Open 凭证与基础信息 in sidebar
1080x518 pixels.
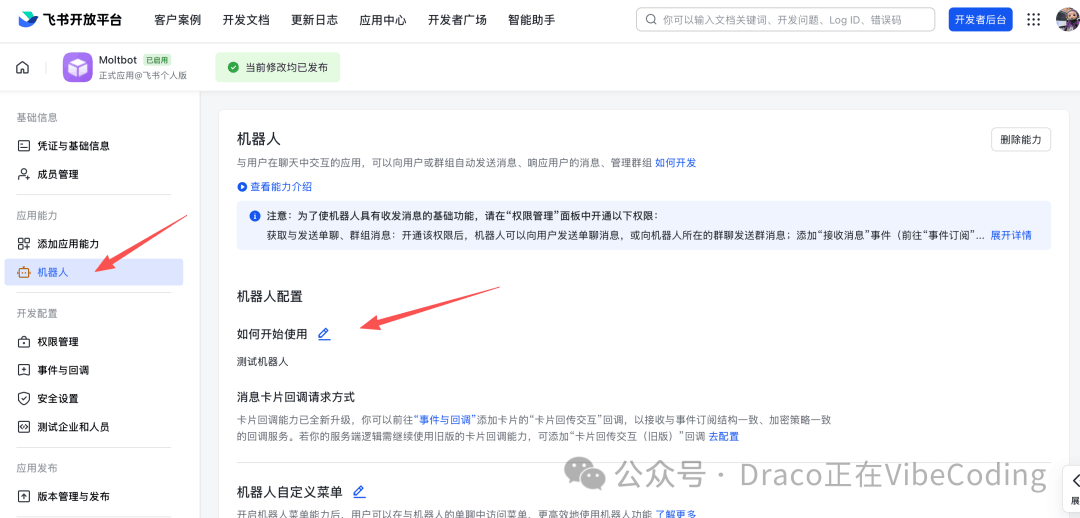coord(73,146)
